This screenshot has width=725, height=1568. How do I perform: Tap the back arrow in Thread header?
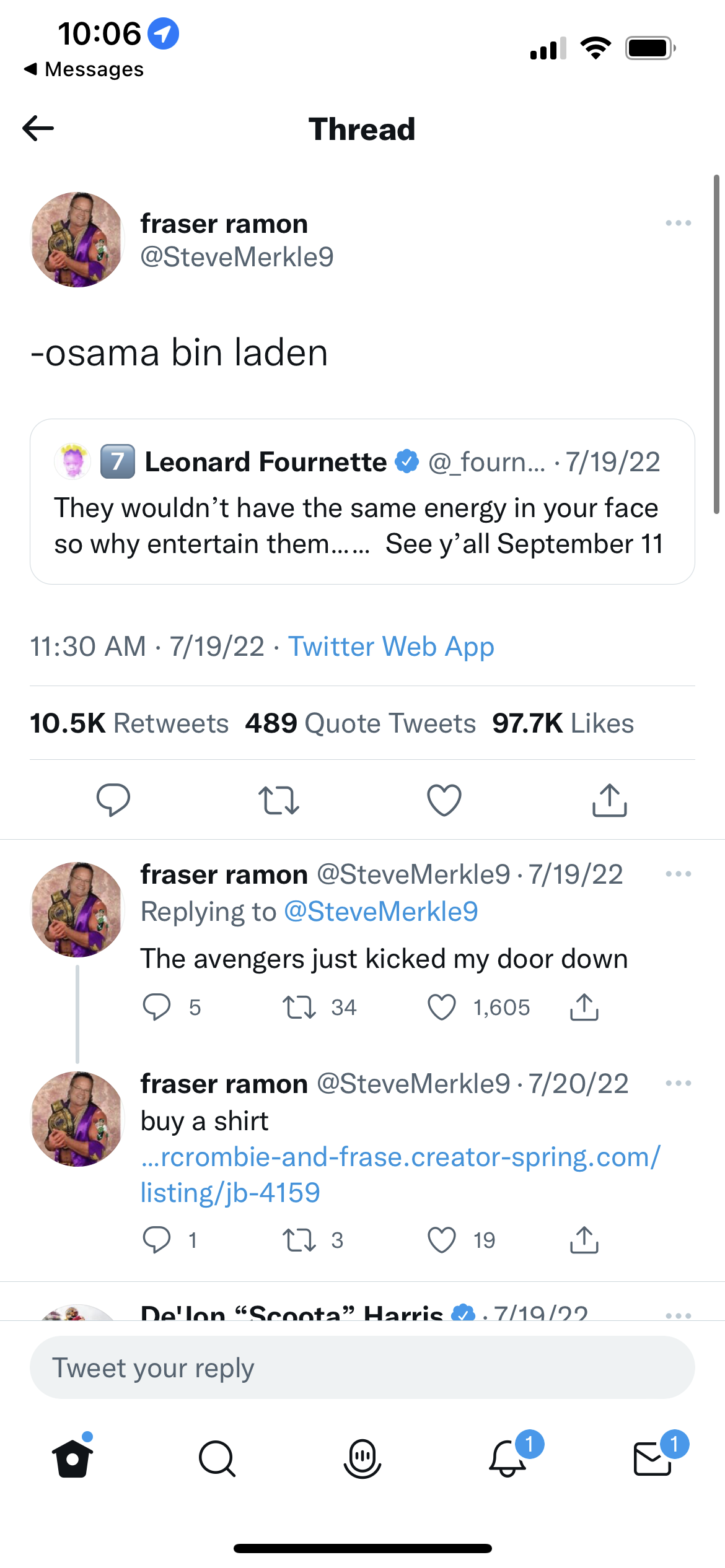(x=38, y=129)
